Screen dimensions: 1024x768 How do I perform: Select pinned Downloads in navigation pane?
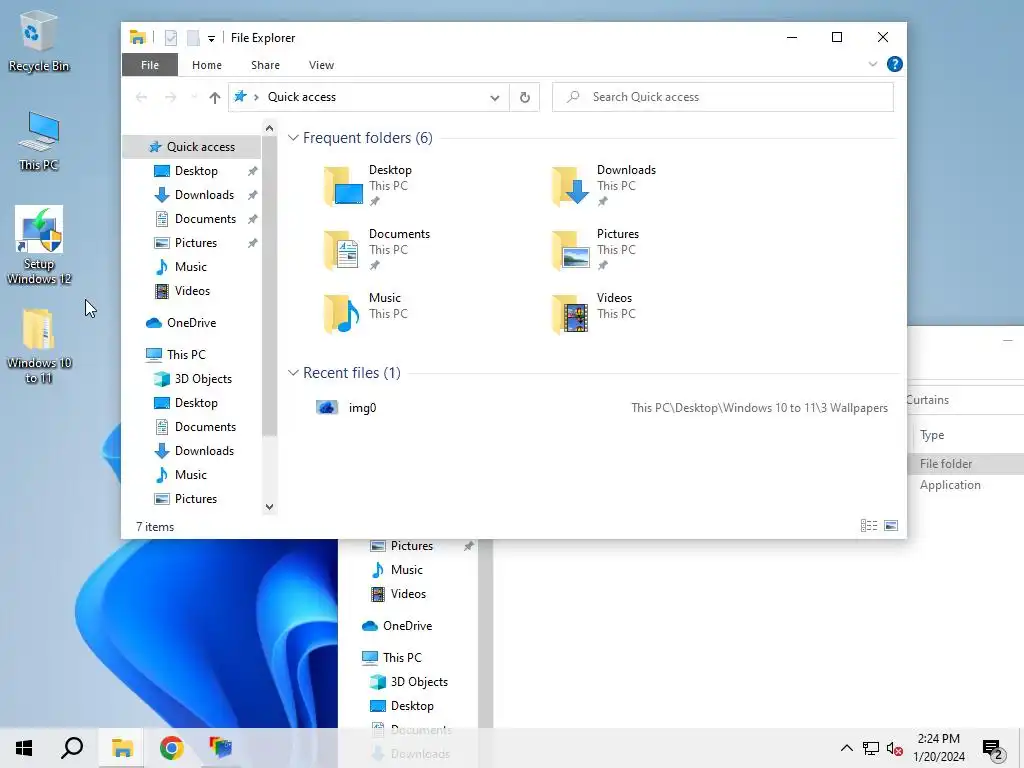[204, 195]
